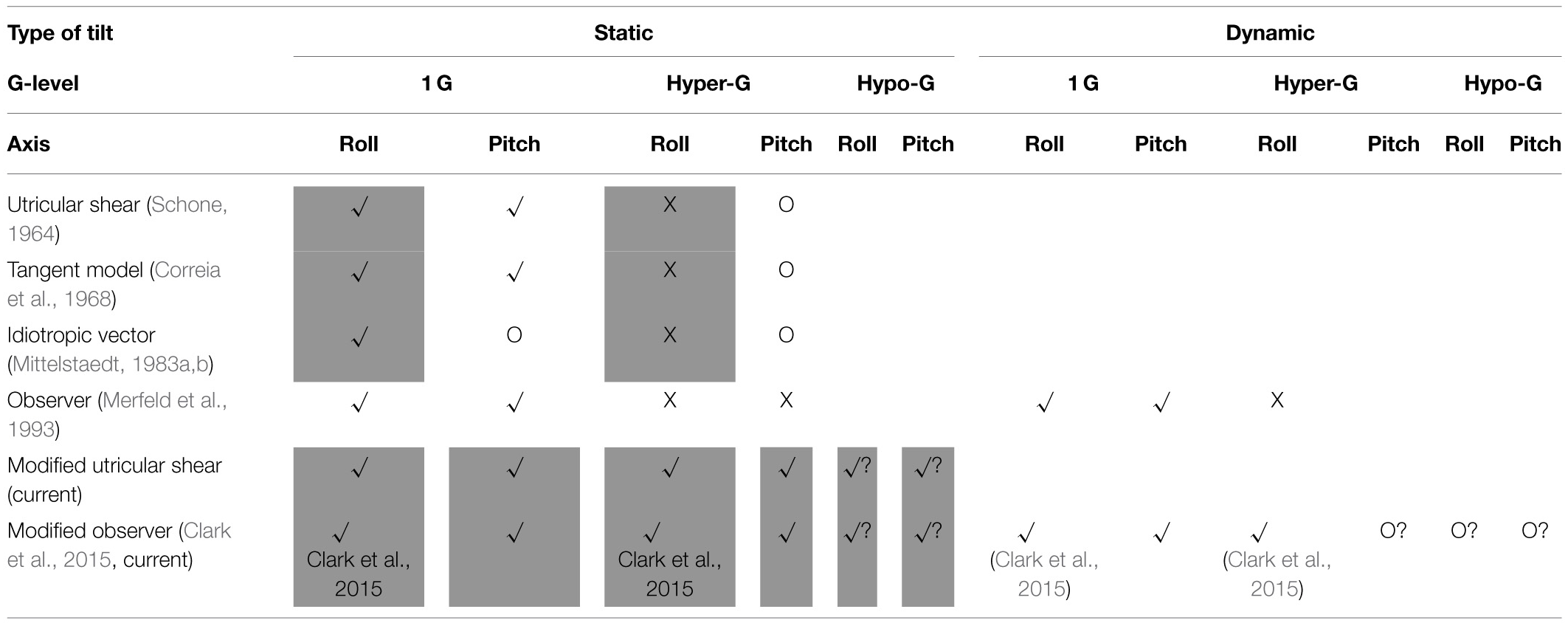This screenshot has width=1568, height=626.
Task: Click Clark et al., 2015 under Dynamic 1 G Roll
Action: 1044,574
